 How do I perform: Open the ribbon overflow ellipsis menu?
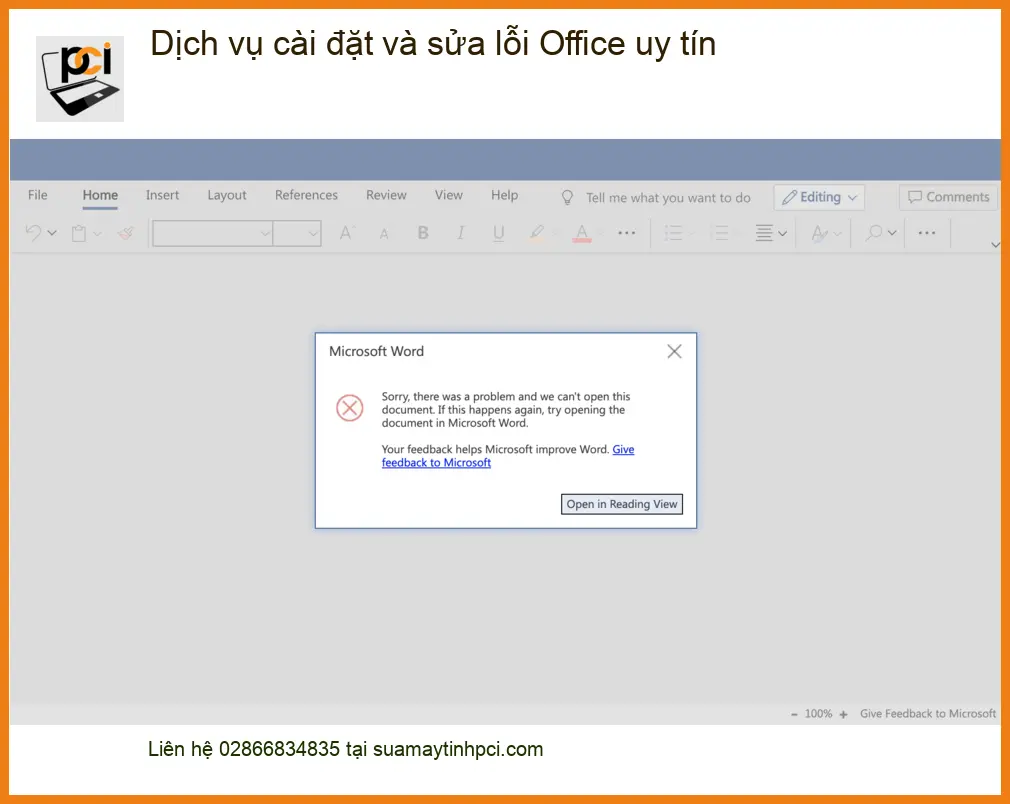pos(927,233)
